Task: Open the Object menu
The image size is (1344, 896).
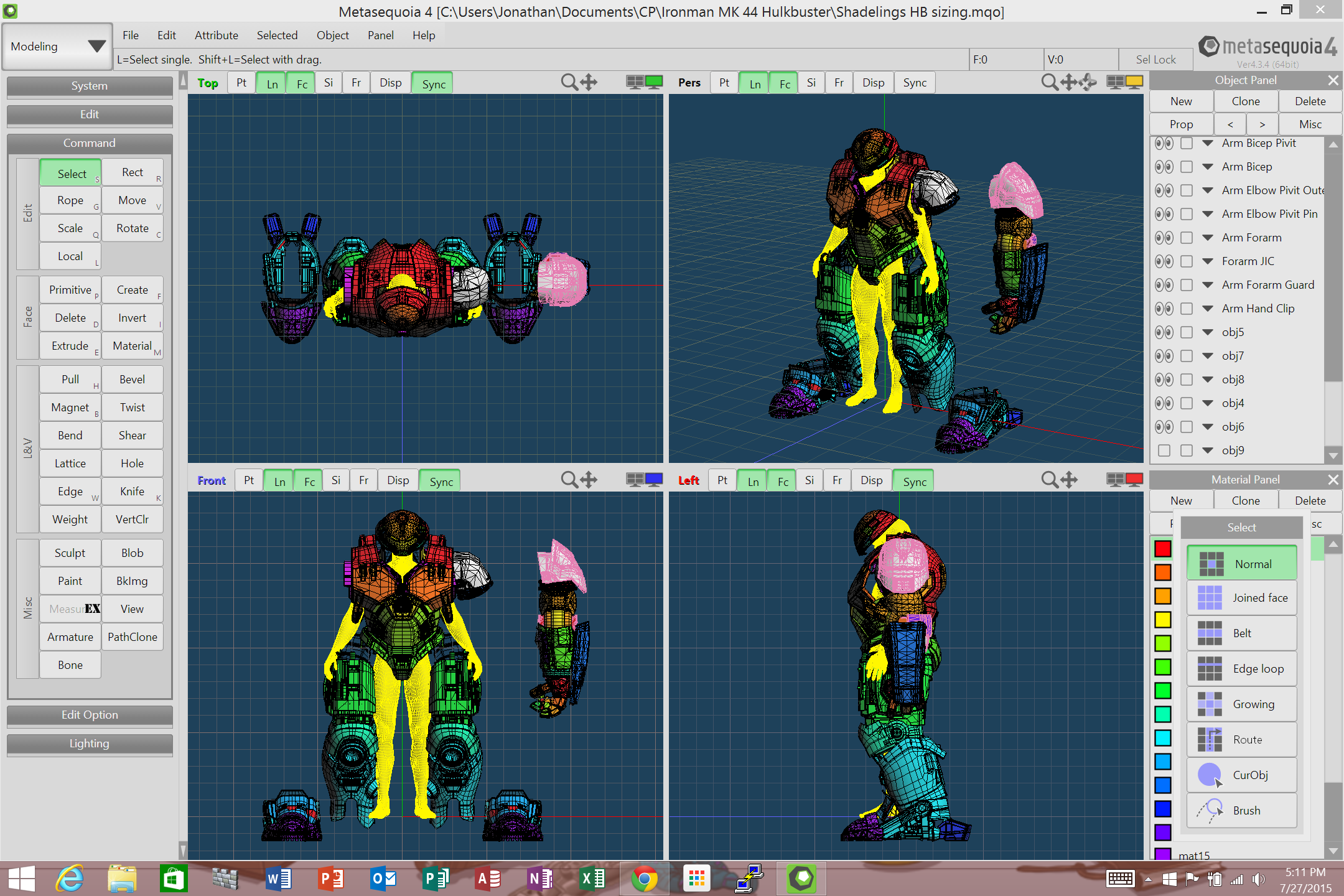Action: (x=332, y=35)
